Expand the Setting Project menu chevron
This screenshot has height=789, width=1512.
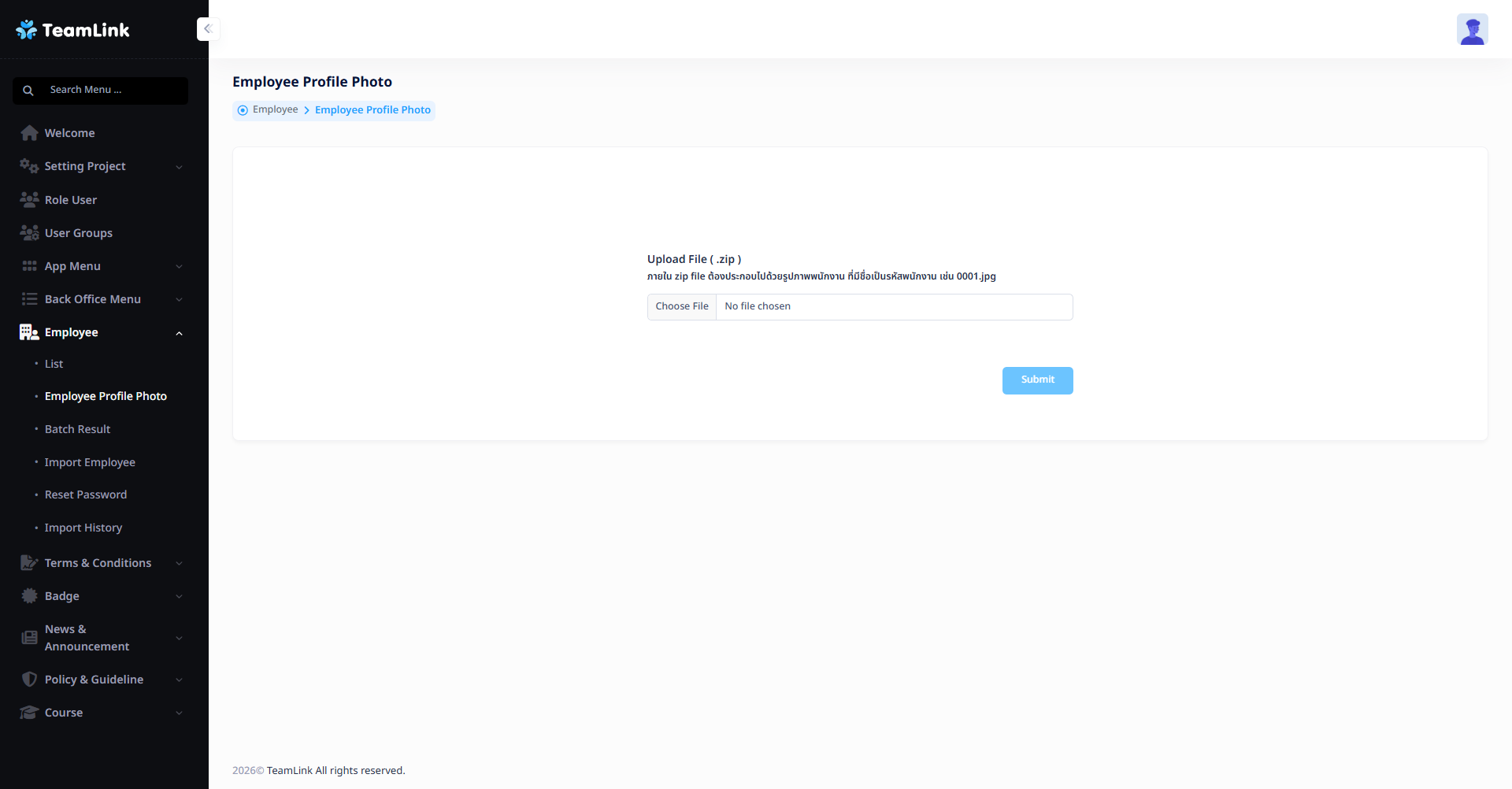(179, 167)
